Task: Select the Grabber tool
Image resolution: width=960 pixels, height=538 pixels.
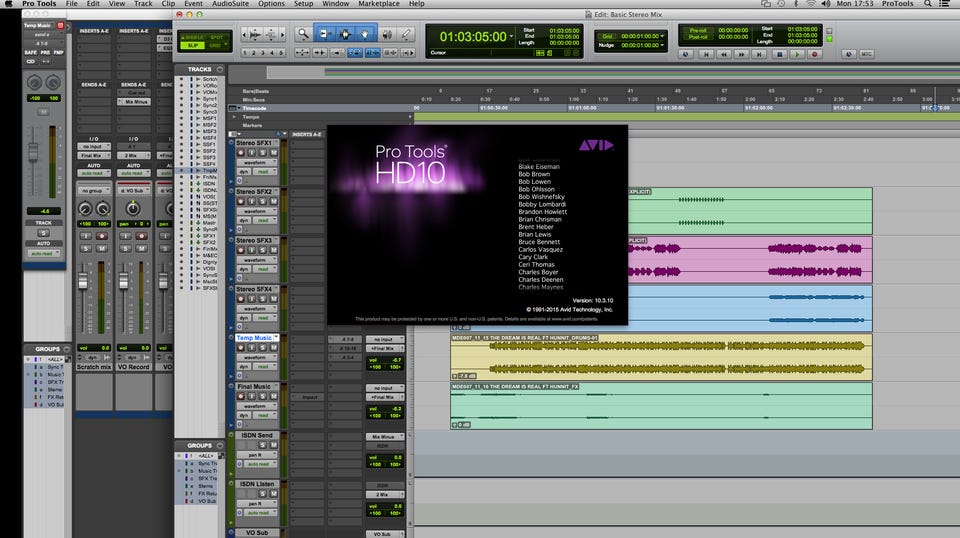Action: pos(365,34)
